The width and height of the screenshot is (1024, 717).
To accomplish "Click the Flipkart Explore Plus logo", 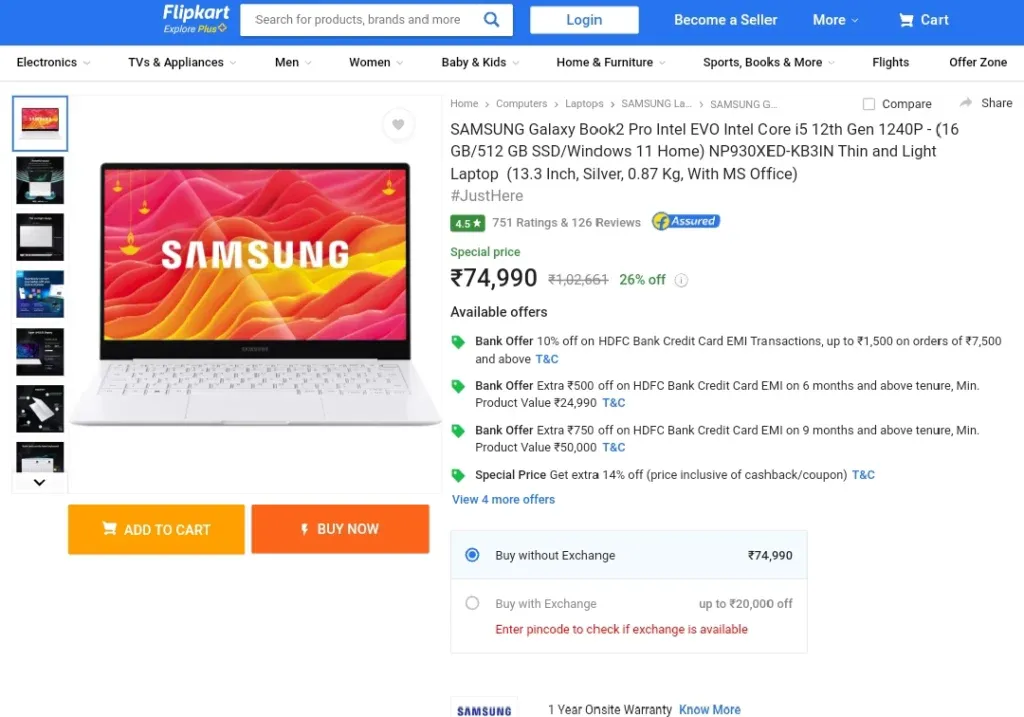I will click(196, 19).
